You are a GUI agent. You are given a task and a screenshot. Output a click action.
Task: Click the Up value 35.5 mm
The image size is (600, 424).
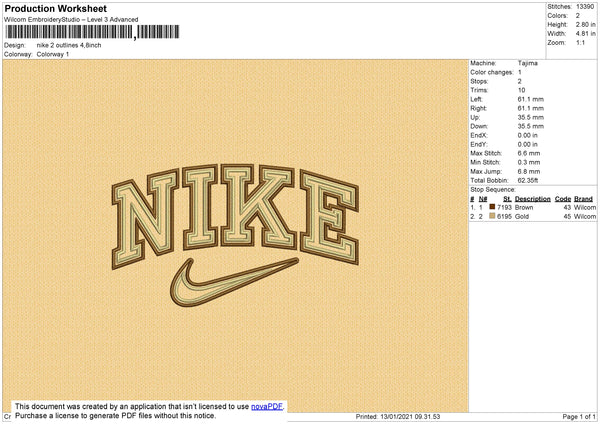tap(531, 117)
